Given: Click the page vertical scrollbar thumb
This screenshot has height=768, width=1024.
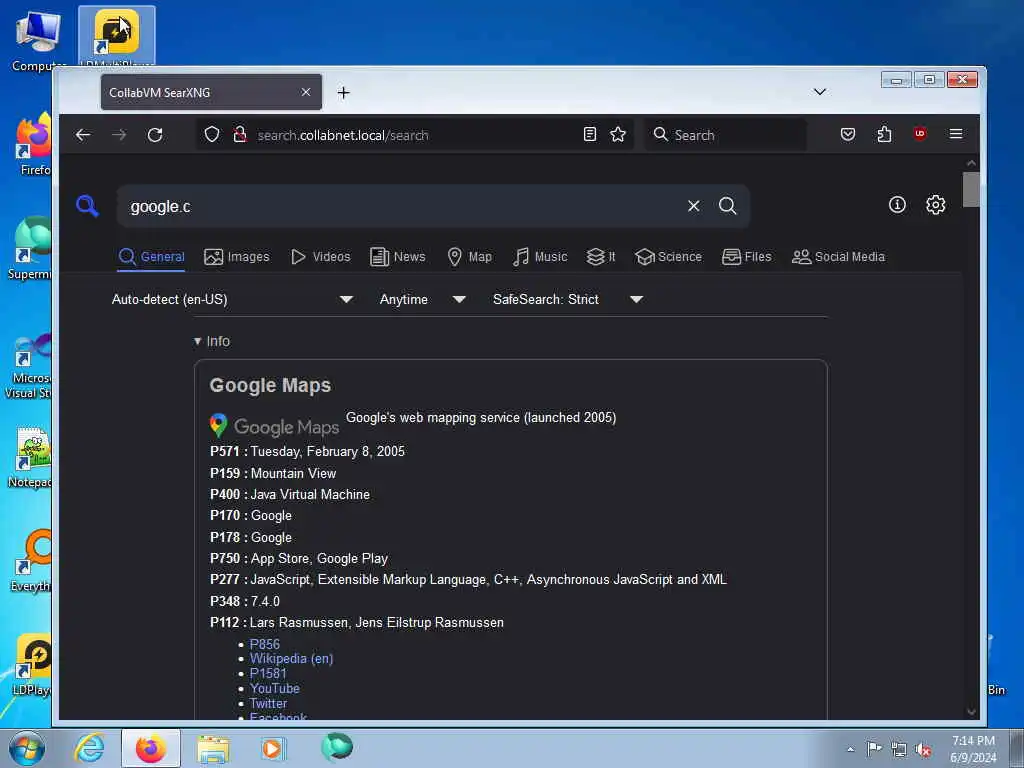Looking at the screenshot, I should (x=970, y=189).
